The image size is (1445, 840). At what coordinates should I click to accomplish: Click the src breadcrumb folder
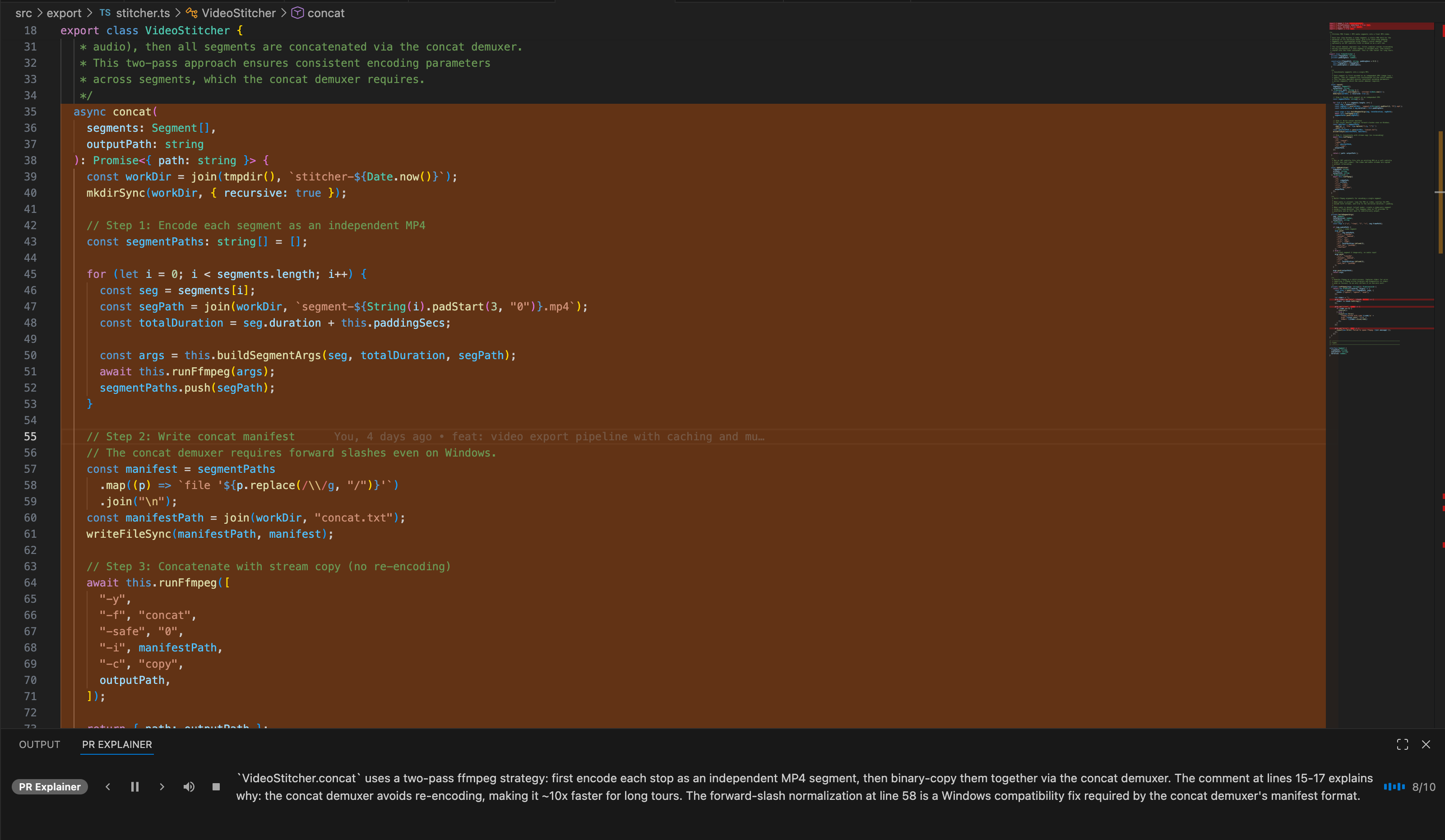coord(23,13)
